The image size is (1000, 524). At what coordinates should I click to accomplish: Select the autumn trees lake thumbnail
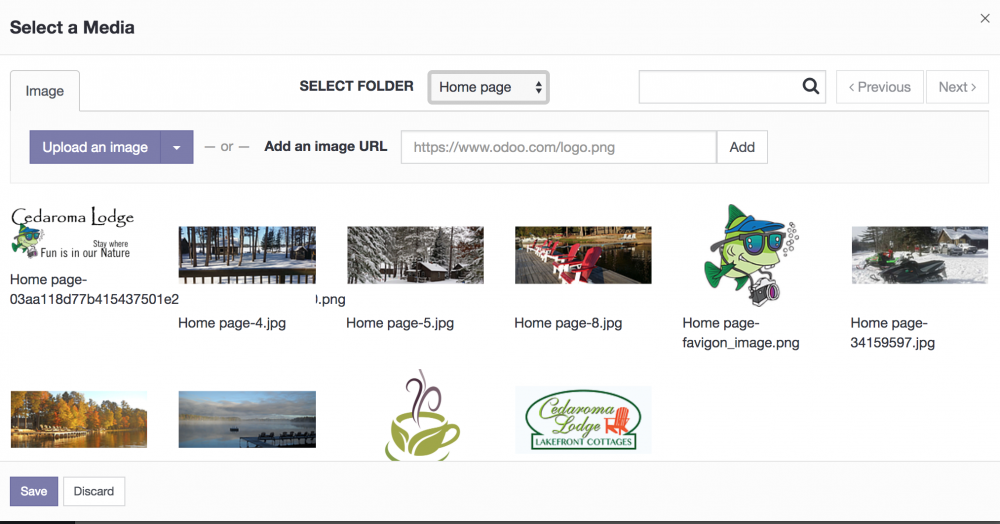[x=79, y=419]
